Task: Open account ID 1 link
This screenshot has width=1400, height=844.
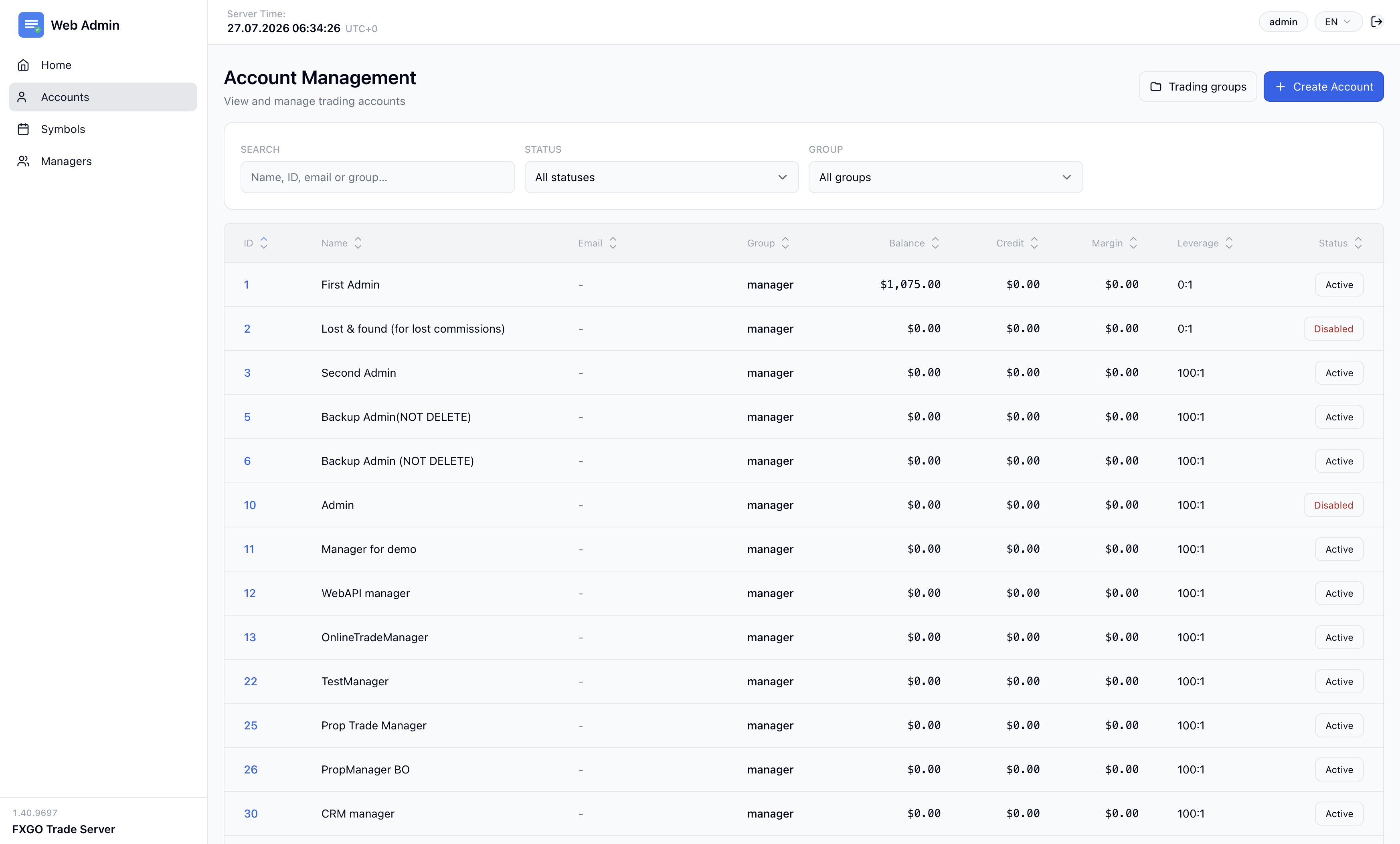Action: coord(247,285)
